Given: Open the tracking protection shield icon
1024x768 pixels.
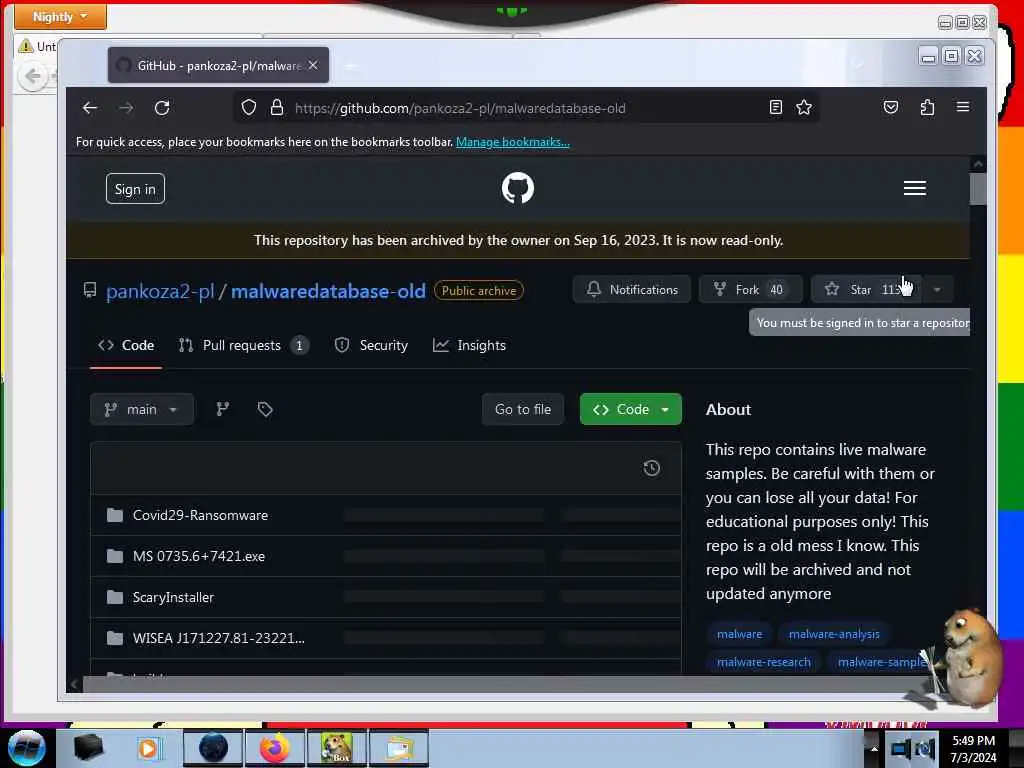Looking at the screenshot, I should (x=249, y=108).
